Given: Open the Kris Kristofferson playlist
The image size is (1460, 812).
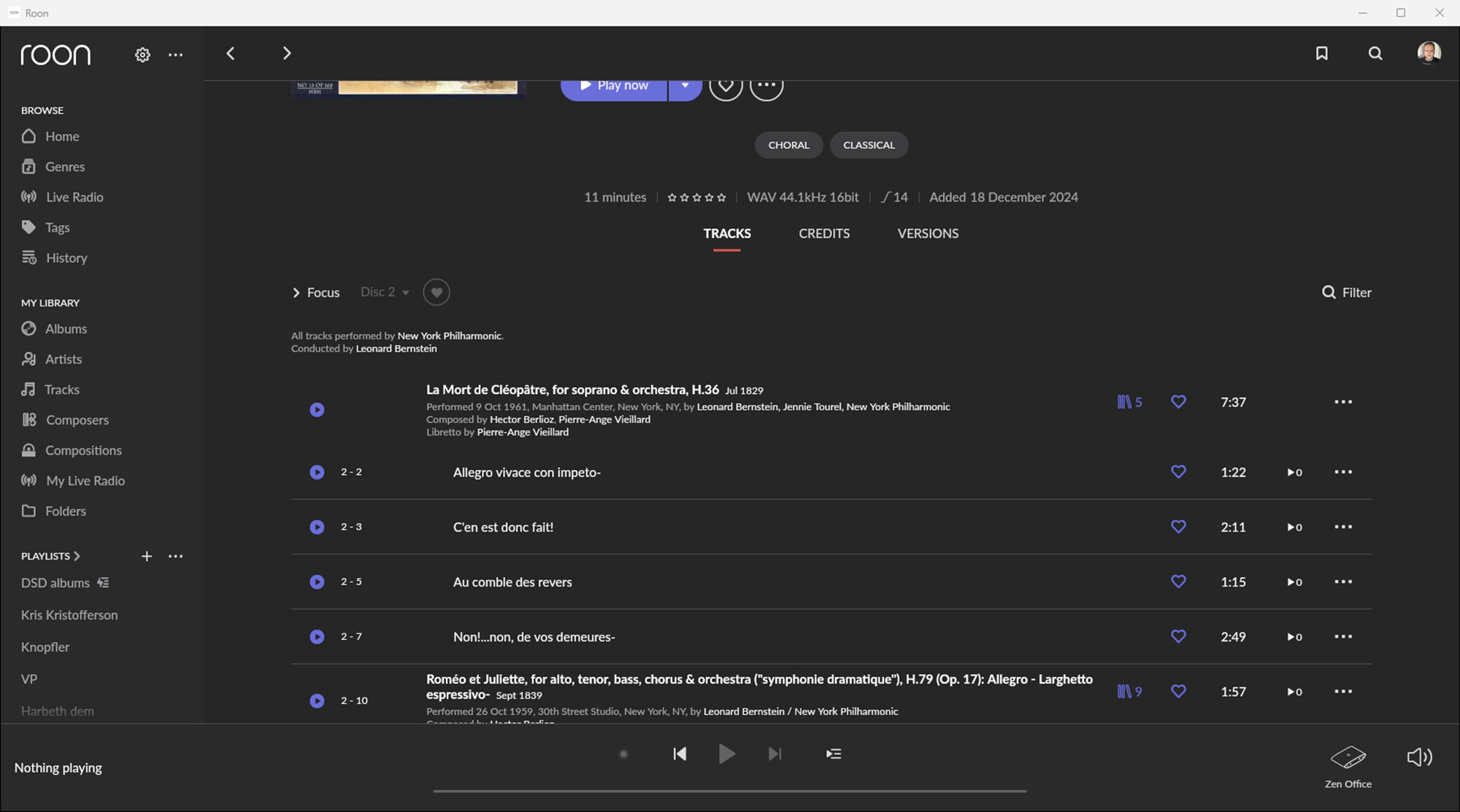Looking at the screenshot, I should (x=69, y=615).
